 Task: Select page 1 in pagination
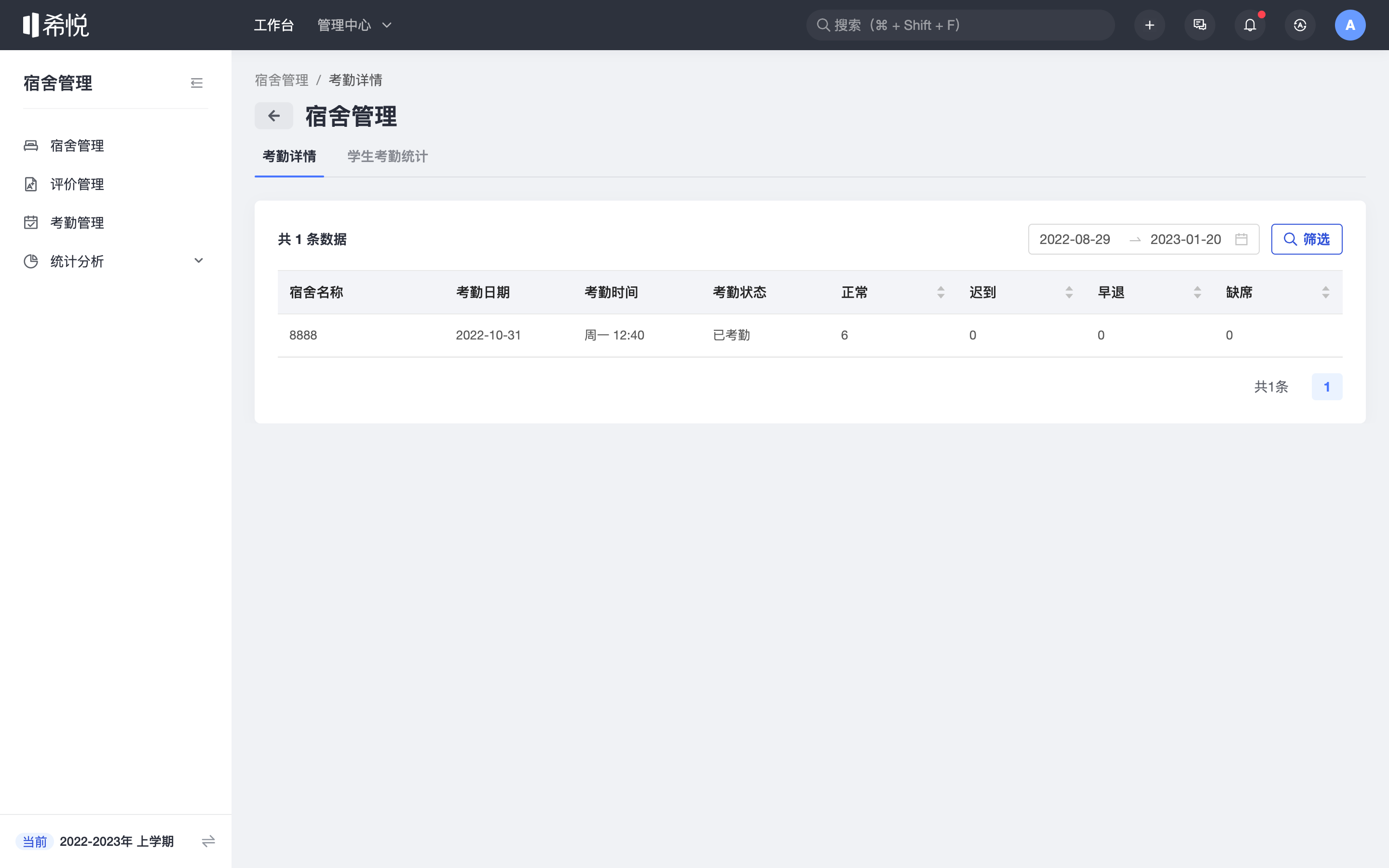1326,387
